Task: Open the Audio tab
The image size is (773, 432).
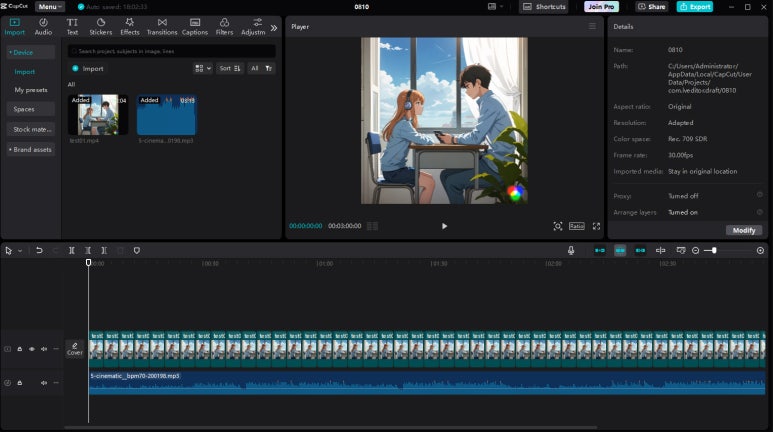Action: point(43,27)
